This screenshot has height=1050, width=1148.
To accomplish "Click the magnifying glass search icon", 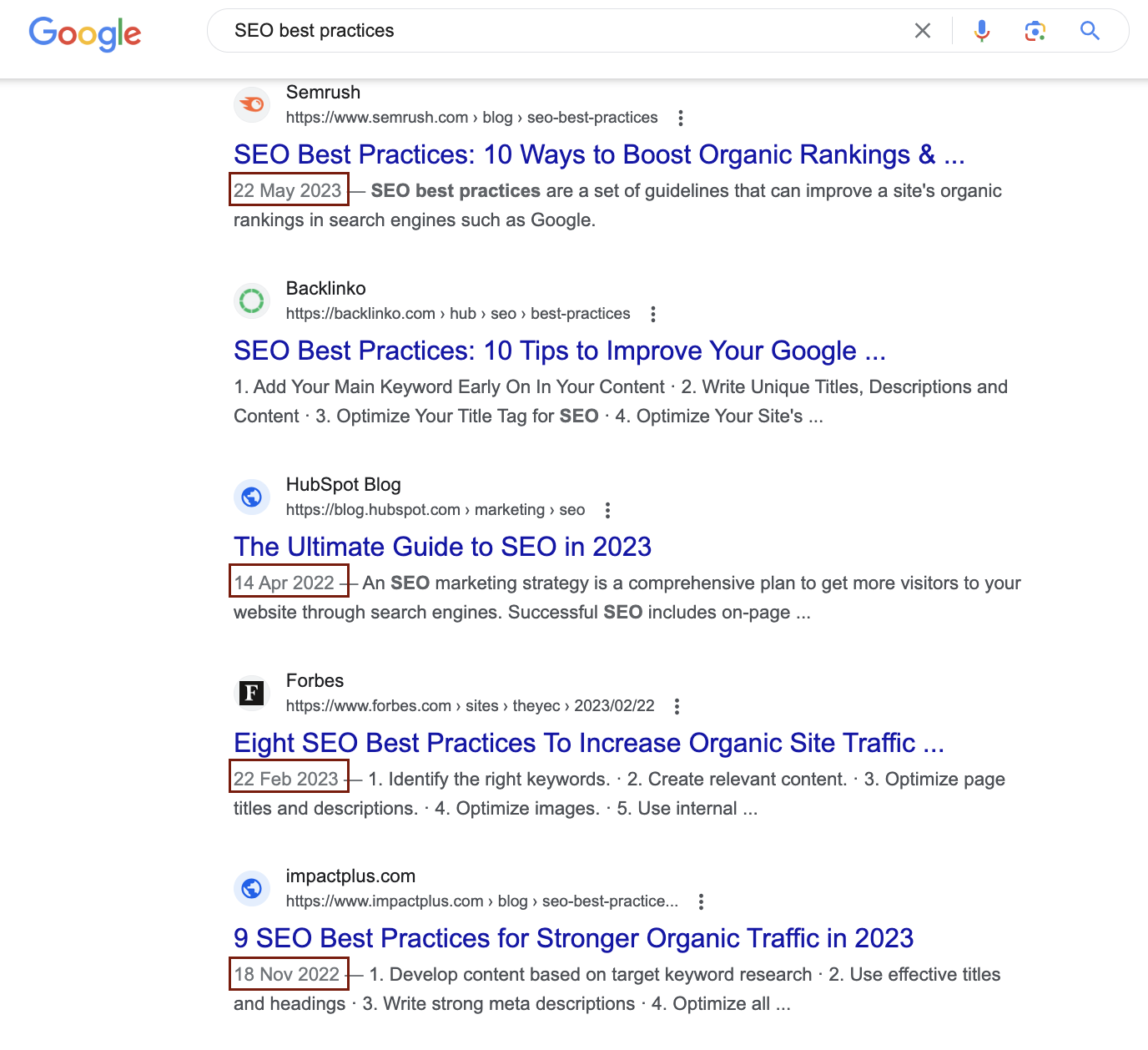I will pos(1089,31).
